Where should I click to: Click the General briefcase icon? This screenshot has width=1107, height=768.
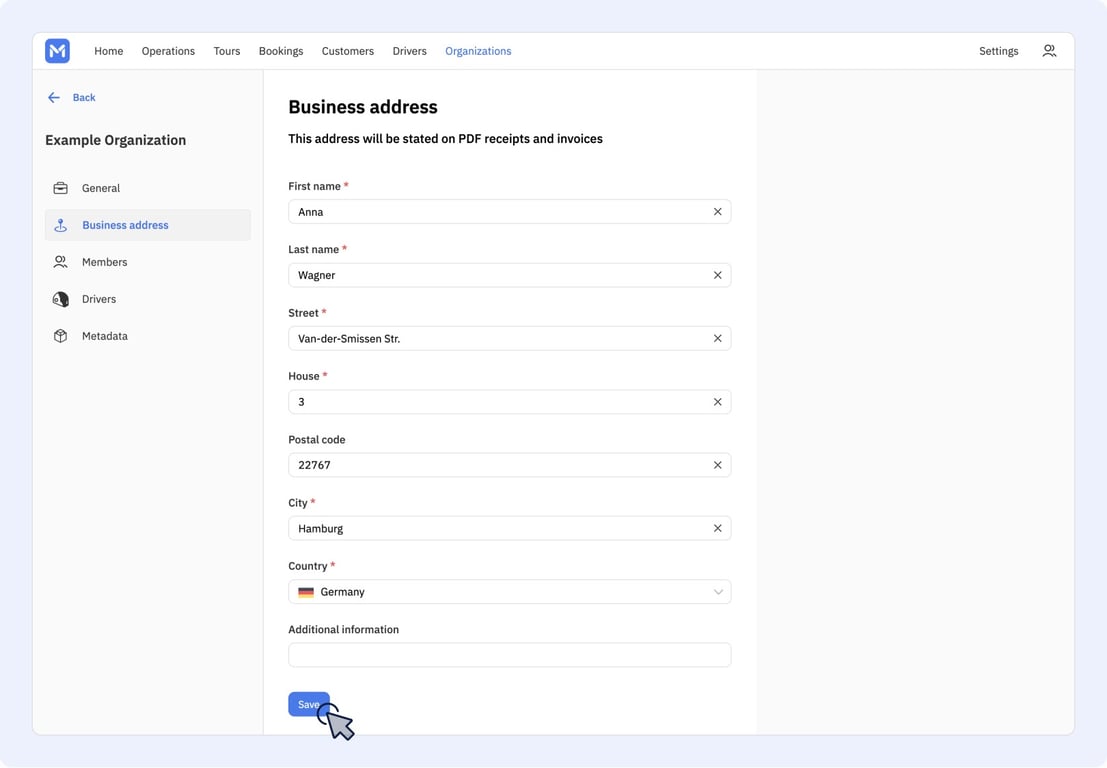(x=61, y=188)
